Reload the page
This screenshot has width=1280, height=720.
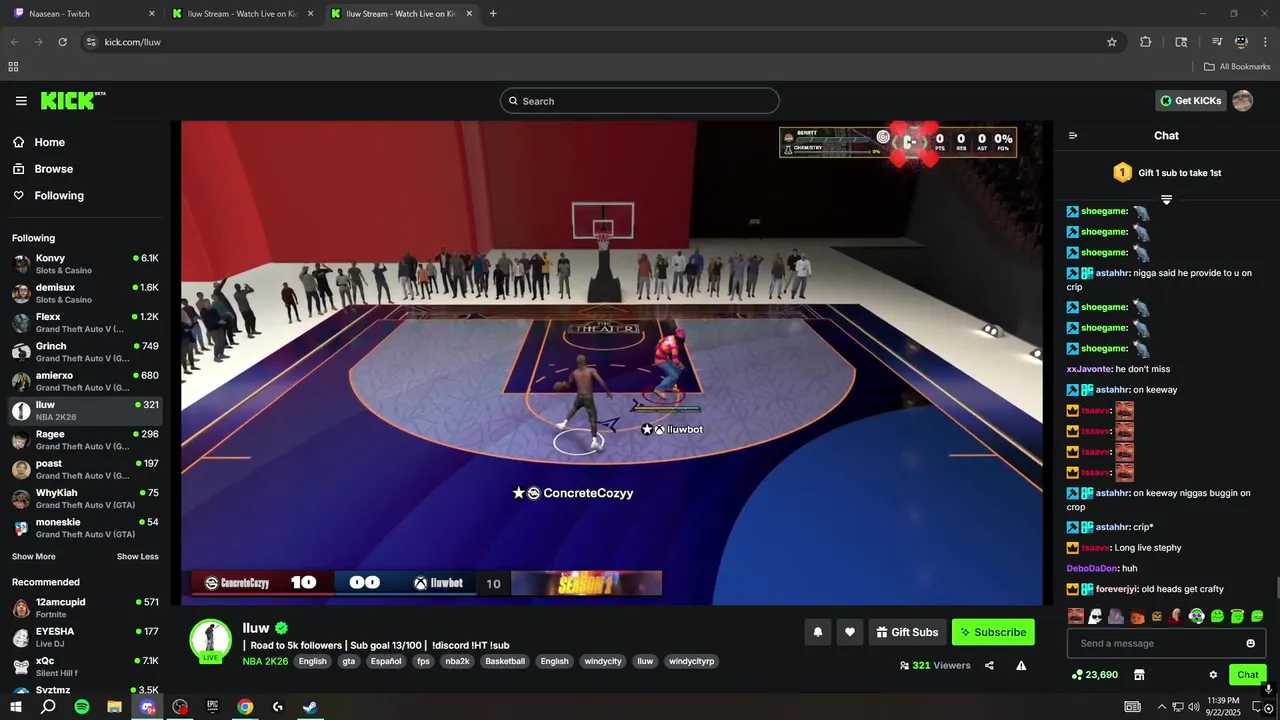(x=62, y=42)
